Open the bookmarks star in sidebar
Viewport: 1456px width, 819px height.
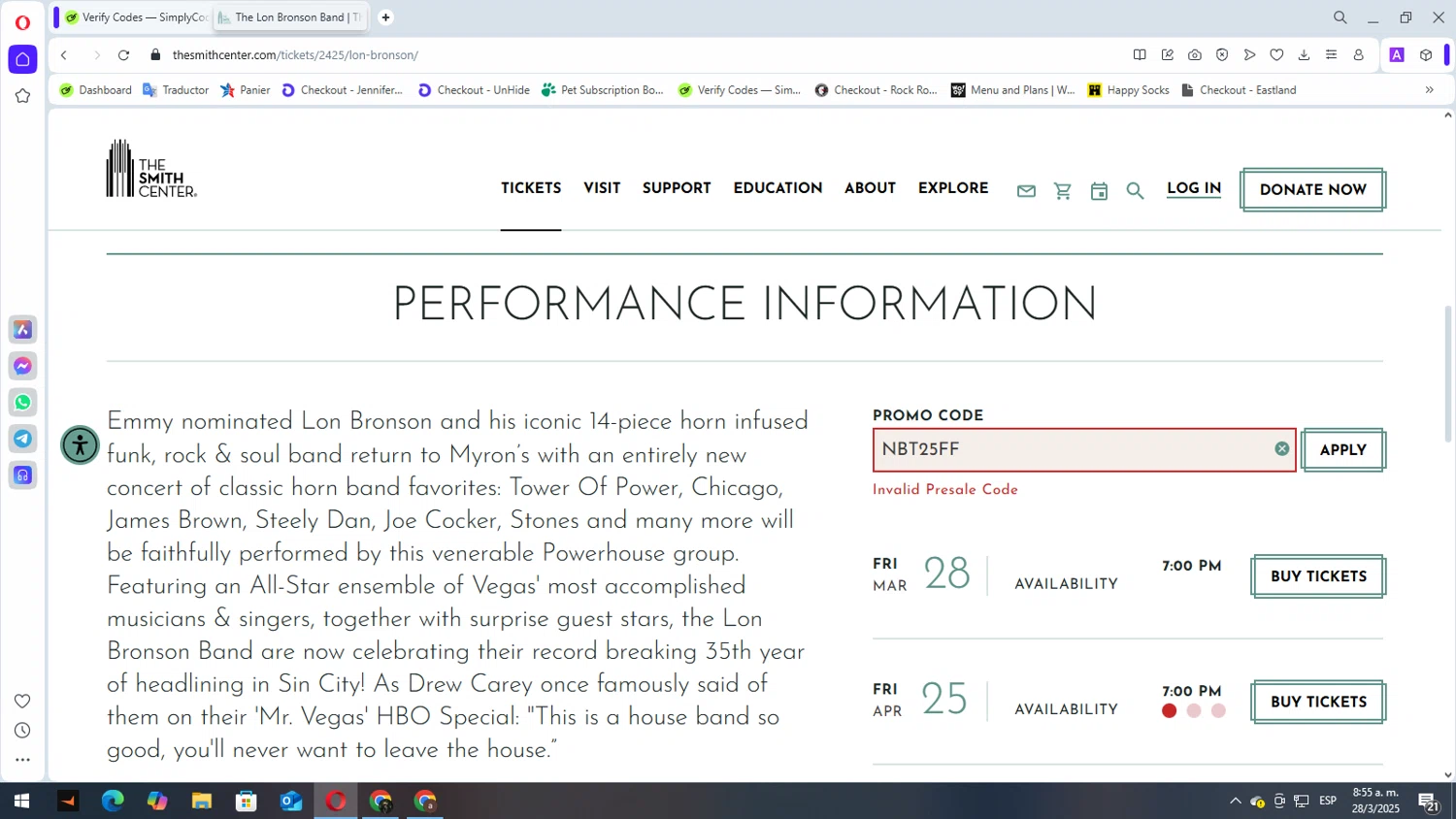point(22,96)
